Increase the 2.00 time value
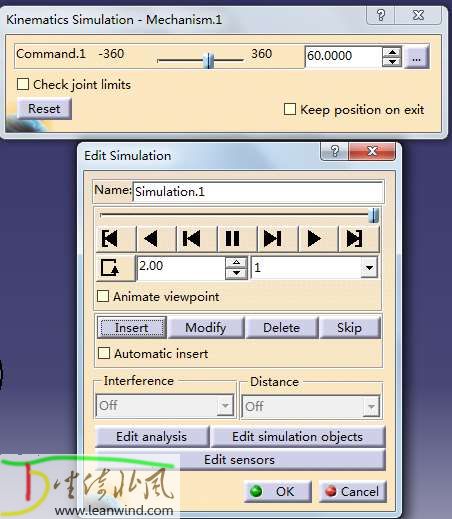 pyautogui.click(x=236, y=263)
